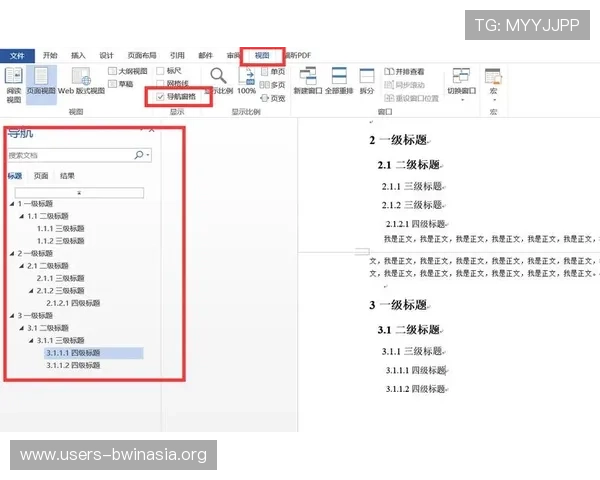Open a 新建窗口 new window

click(308, 81)
